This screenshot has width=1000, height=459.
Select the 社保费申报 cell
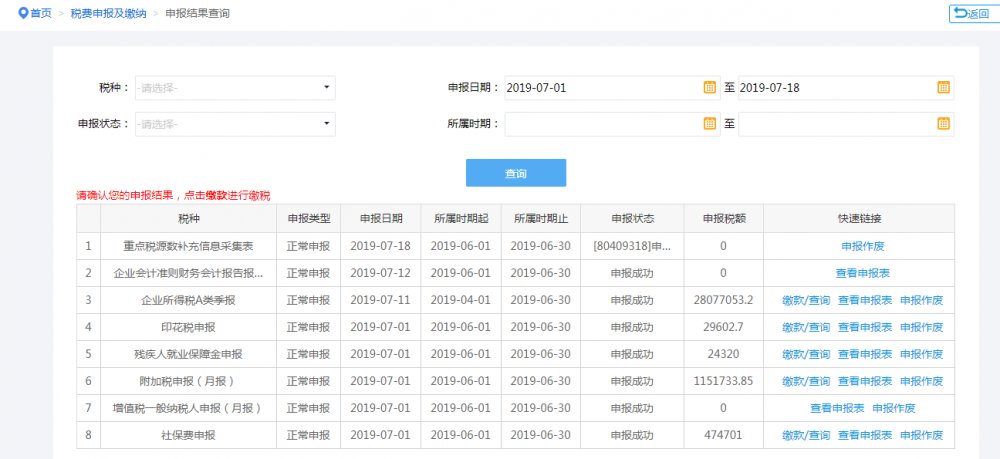coord(188,435)
